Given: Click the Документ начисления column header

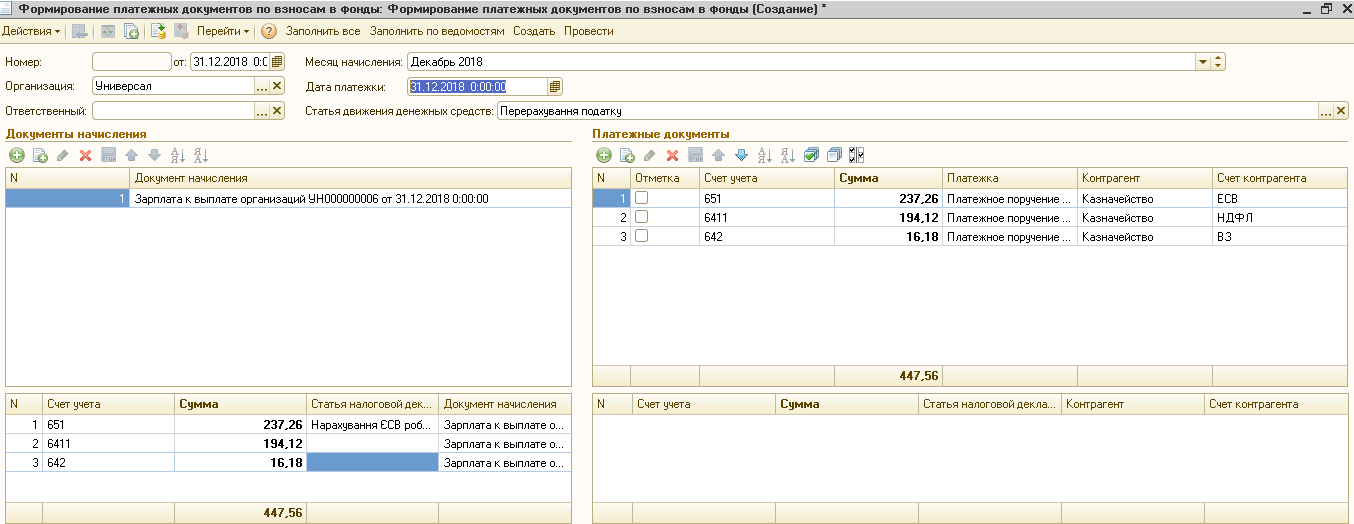Looking at the screenshot, I should coord(351,178).
